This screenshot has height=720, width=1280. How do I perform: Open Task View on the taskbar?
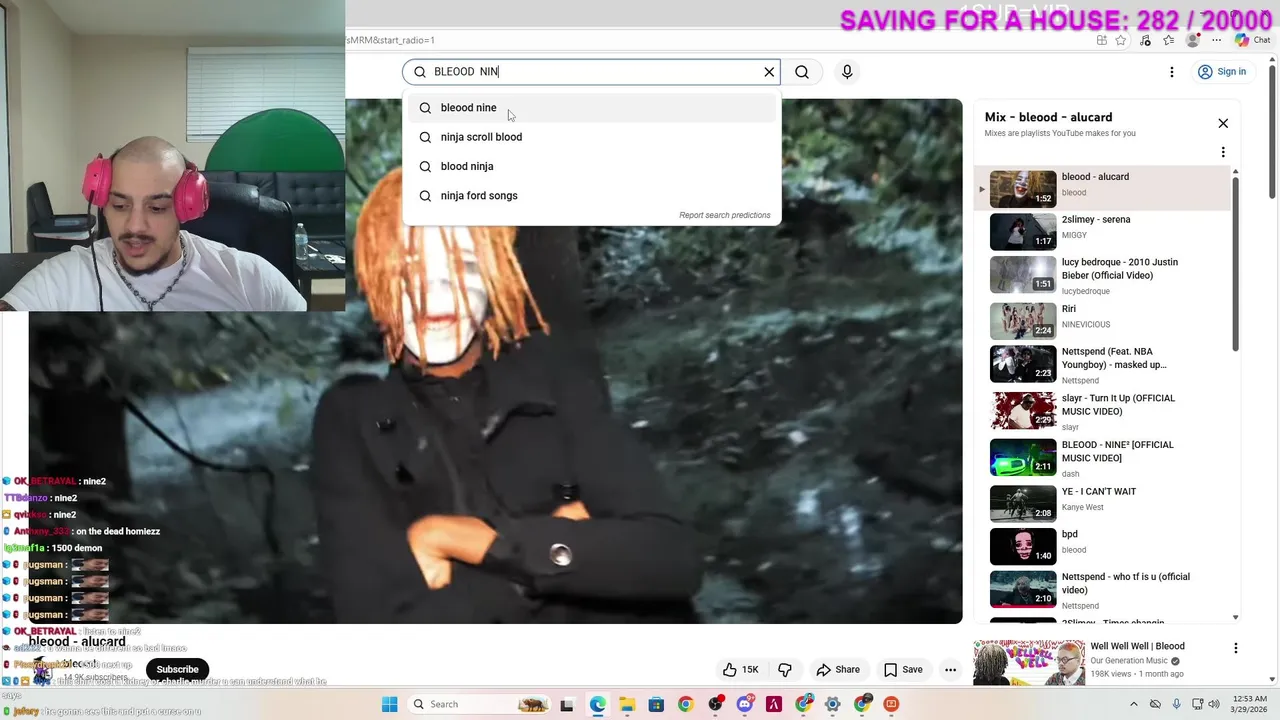click(567, 704)
